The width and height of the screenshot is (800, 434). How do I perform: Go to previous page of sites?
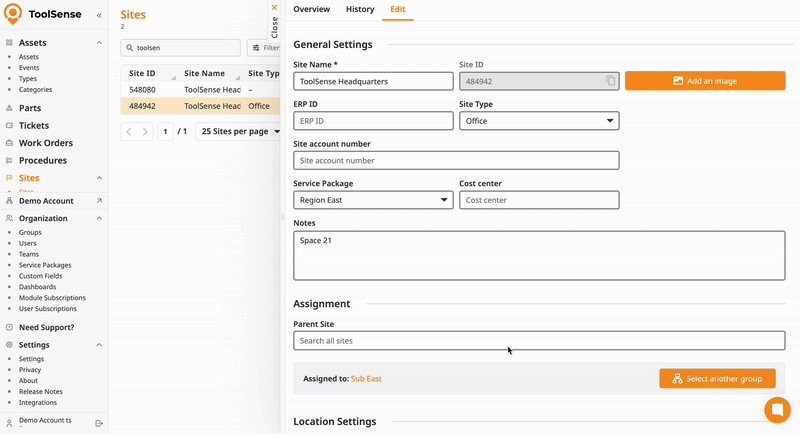tap(128, 132)
